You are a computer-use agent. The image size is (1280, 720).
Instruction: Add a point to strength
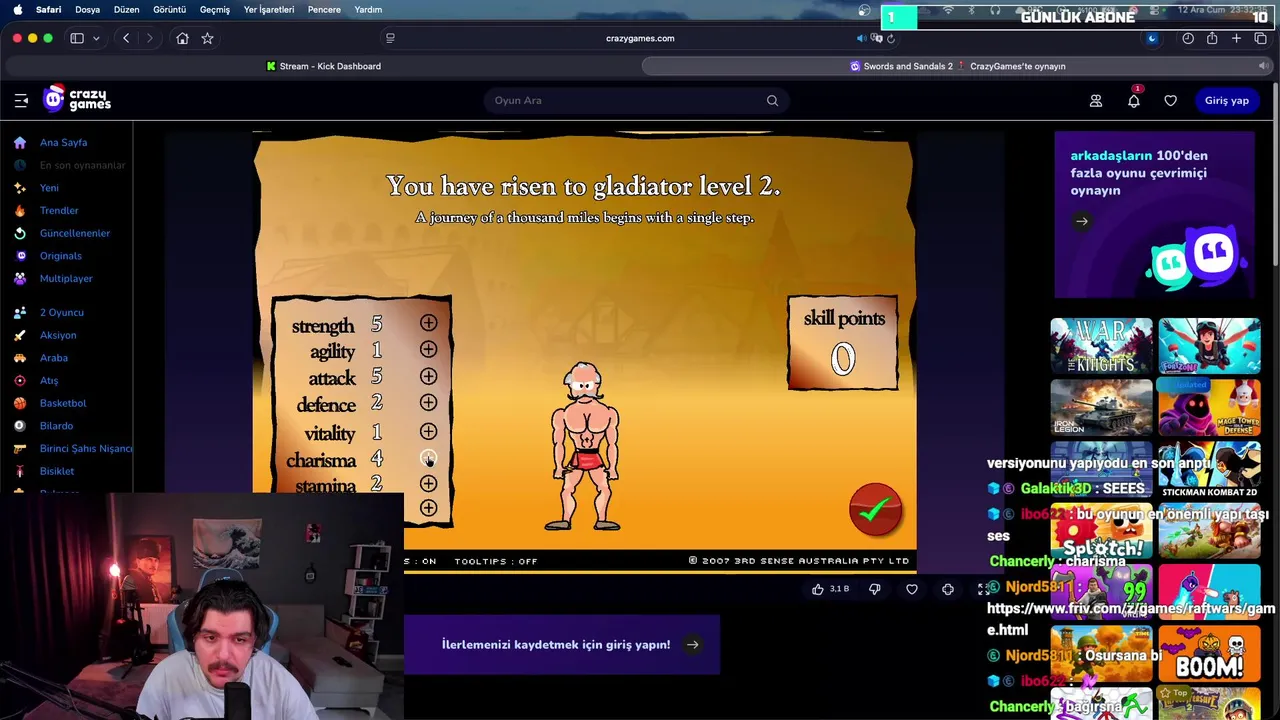[428, 323]
